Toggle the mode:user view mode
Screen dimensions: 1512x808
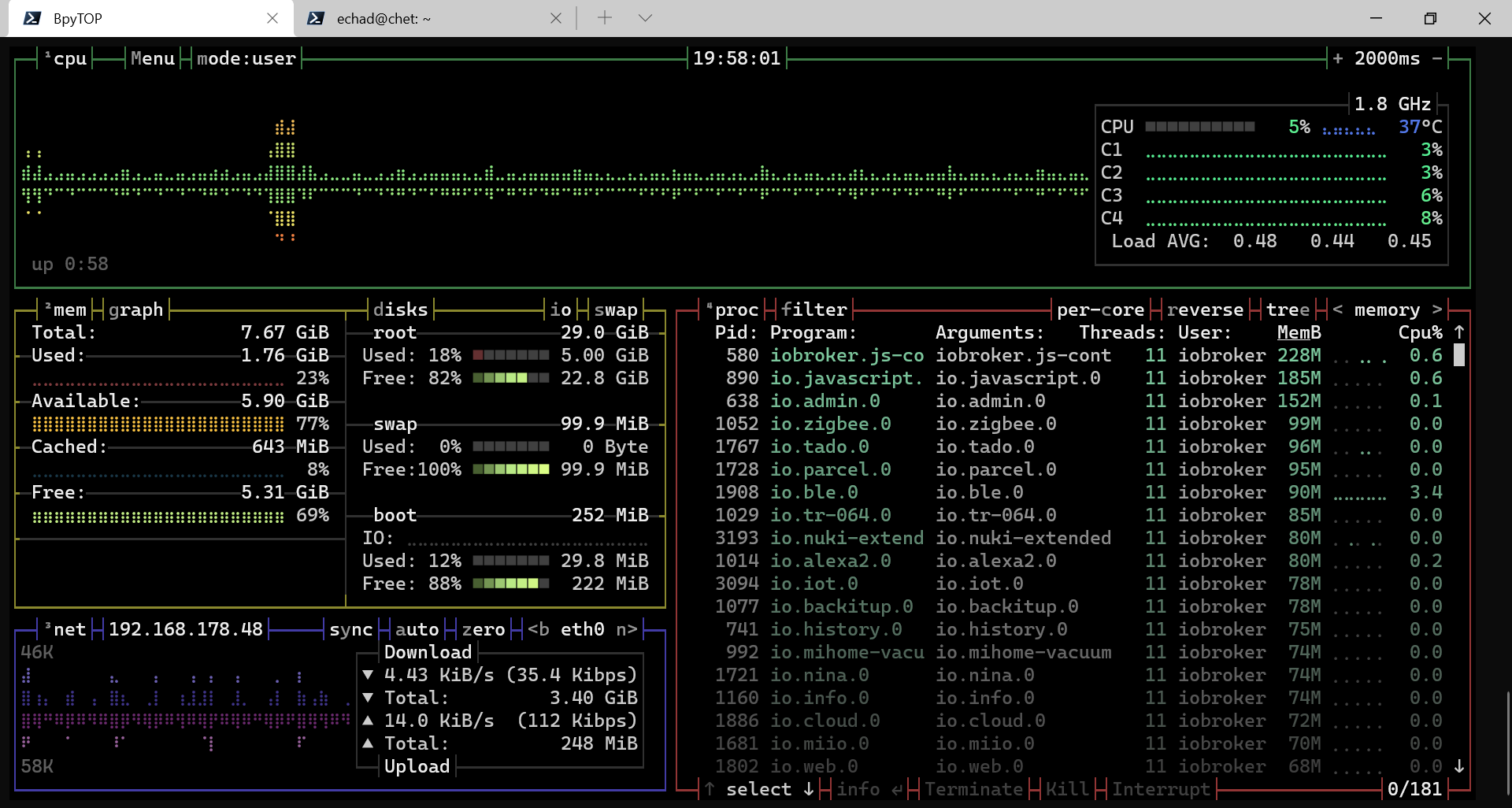pos(246,58)
